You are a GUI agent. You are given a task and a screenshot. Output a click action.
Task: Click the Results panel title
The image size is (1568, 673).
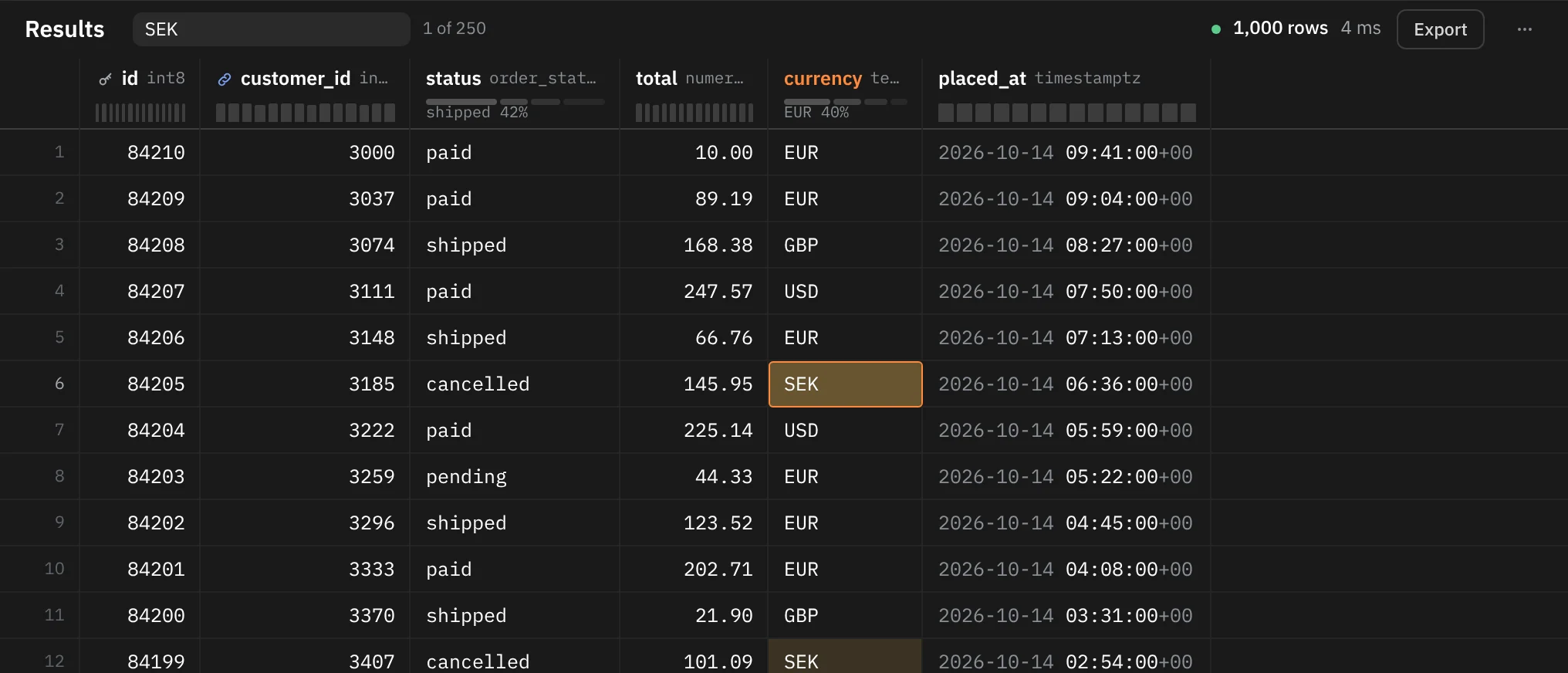65,29
